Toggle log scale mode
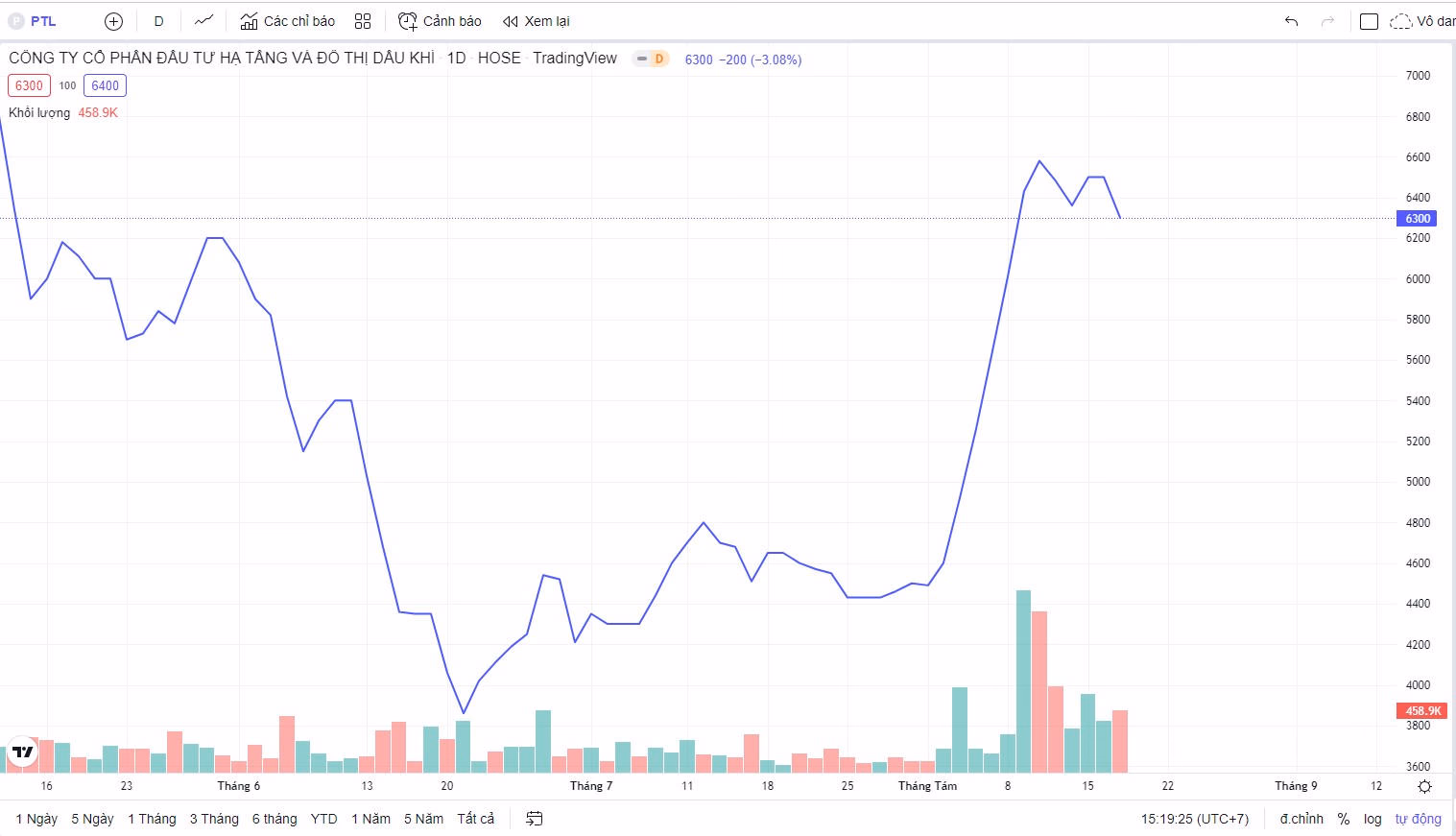 1372,819
